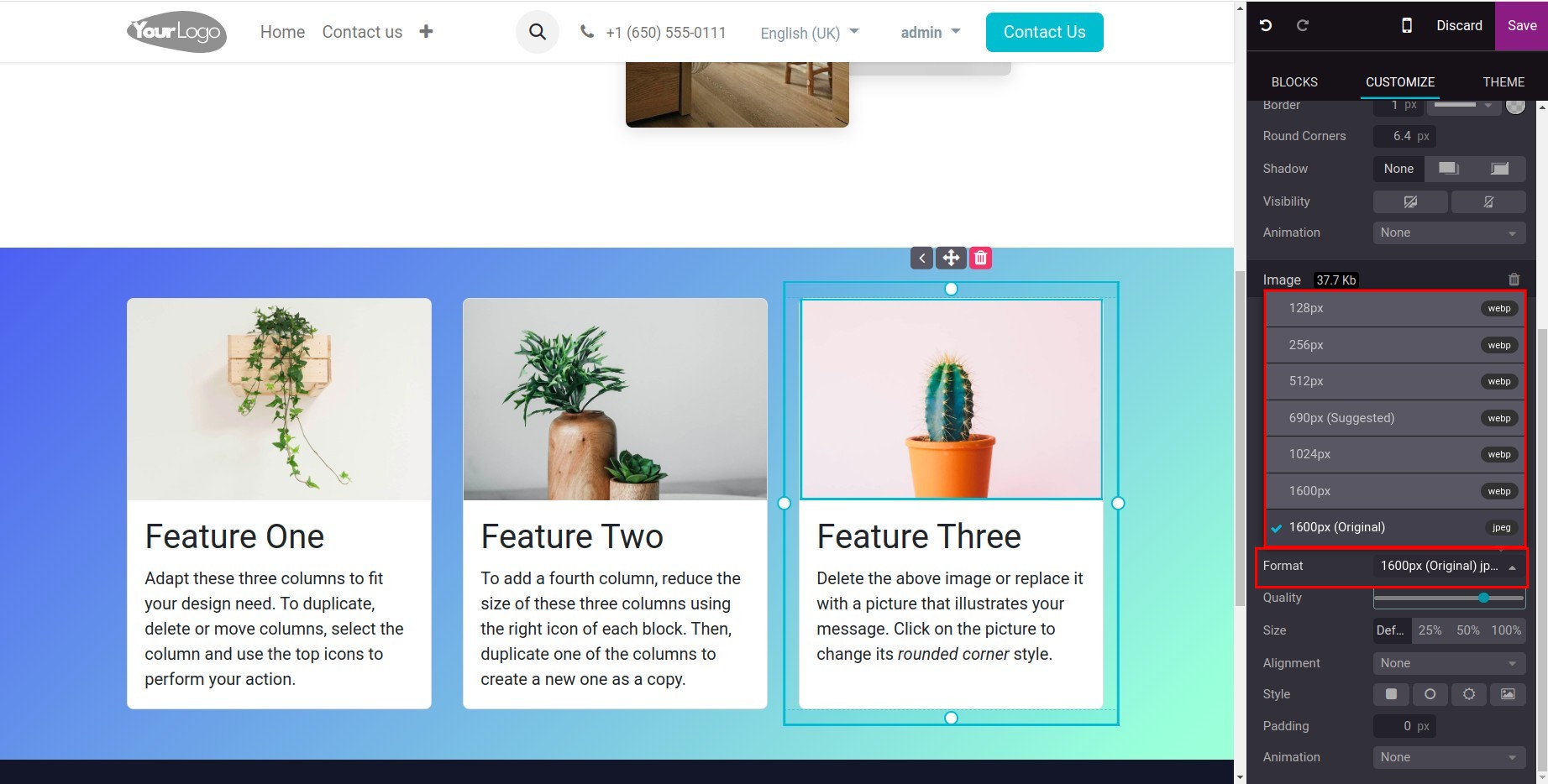Open the admin user dropdown
1548x784 pixels.
pos(930,32)
